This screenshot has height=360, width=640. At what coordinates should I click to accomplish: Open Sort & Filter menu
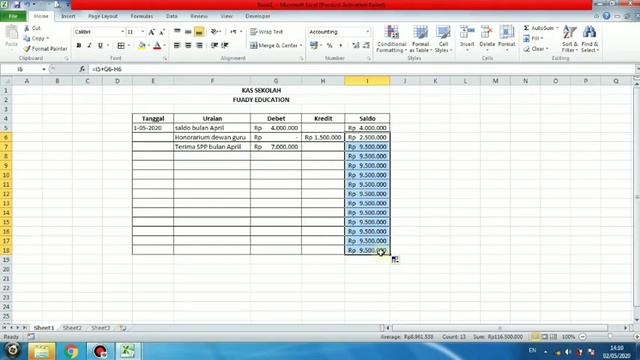pos(569,39)
